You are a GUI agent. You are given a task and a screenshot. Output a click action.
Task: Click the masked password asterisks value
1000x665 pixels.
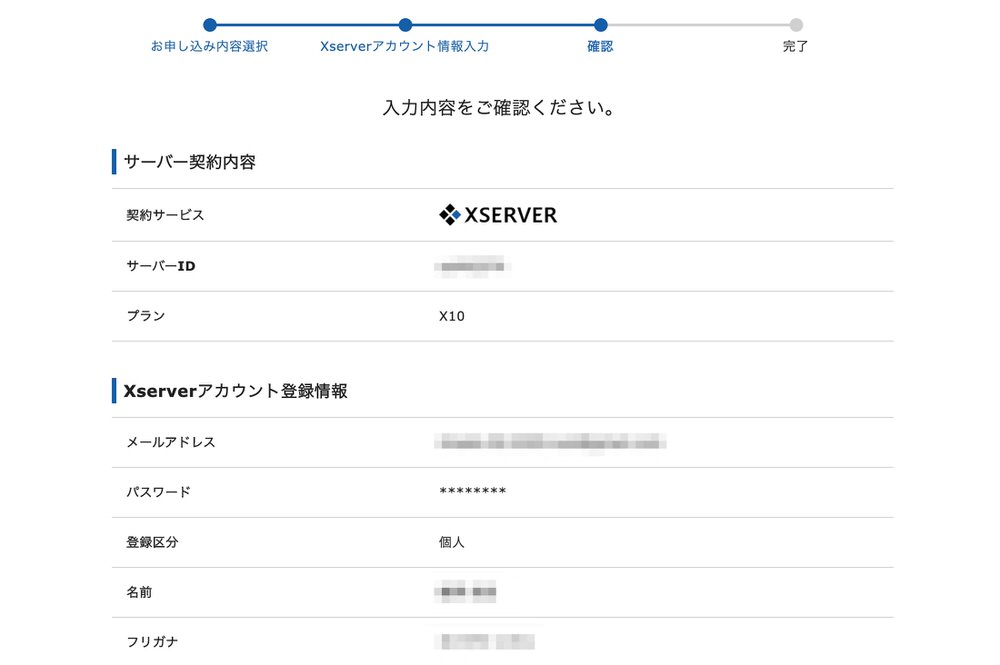[473, 491]
